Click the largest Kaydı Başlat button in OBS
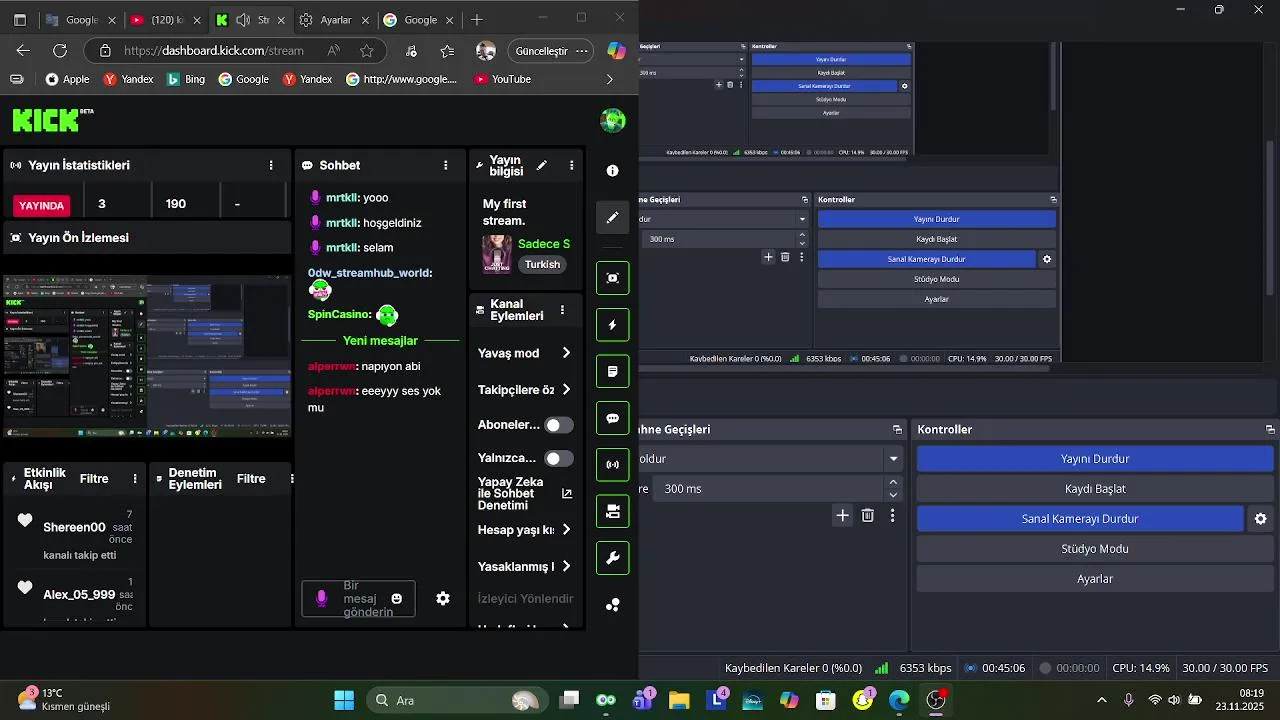The image size is (1280, 720). click(1095, 489)
